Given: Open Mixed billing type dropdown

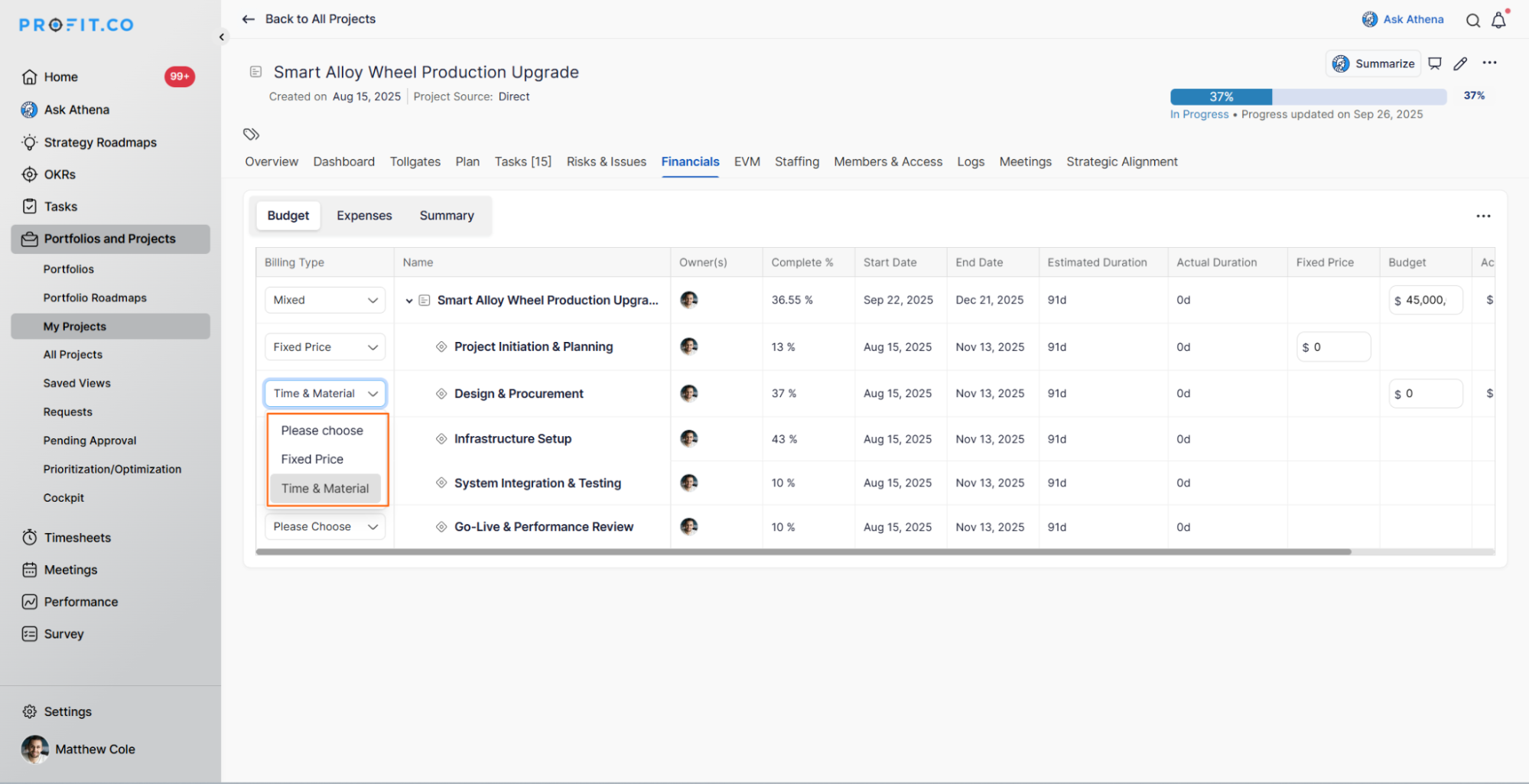Looking at the screenshot, I should (x=325, y=300).
